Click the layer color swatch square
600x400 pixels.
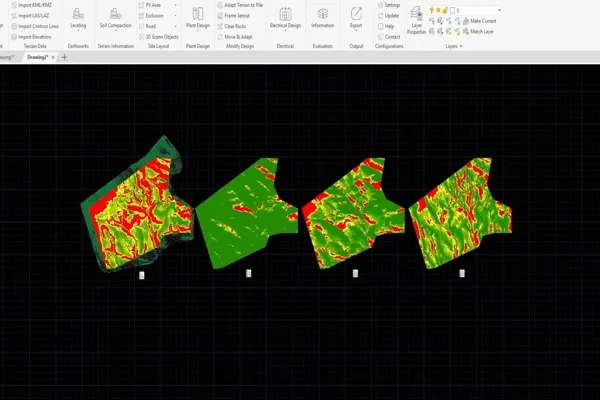(452, 10)
